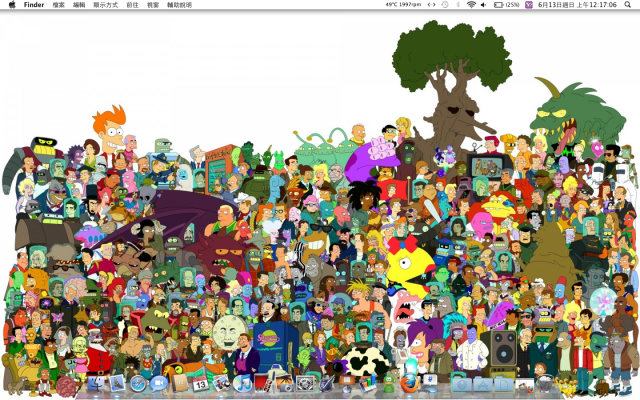Image resolution: width=640 pixels, height=400 pixels.
Task: Open Firefox from the Dock
Action: (x=409, y=384)
